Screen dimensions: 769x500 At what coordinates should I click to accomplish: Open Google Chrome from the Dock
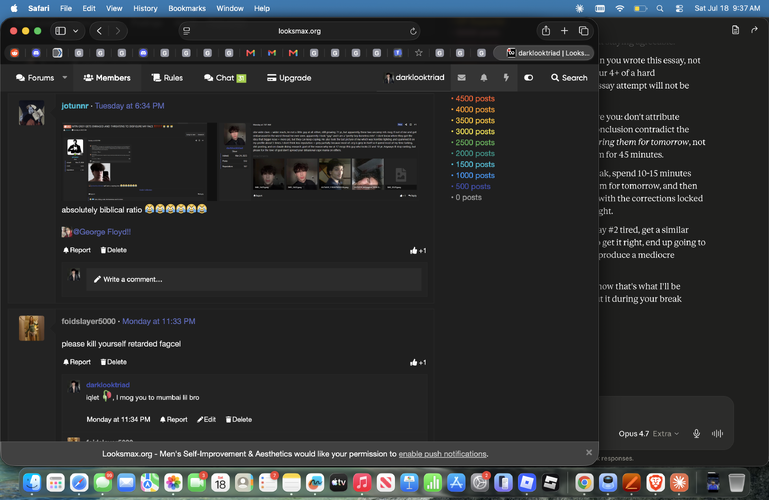584,483
